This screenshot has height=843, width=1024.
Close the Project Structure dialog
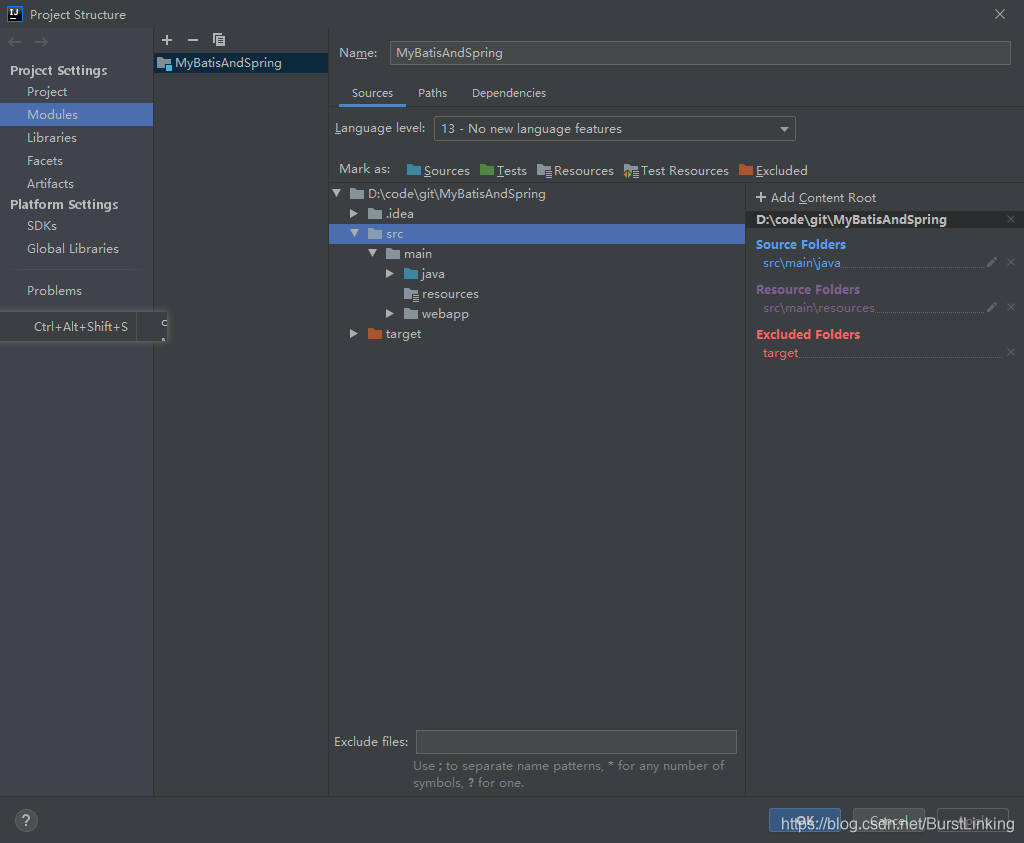(1000, 14)
